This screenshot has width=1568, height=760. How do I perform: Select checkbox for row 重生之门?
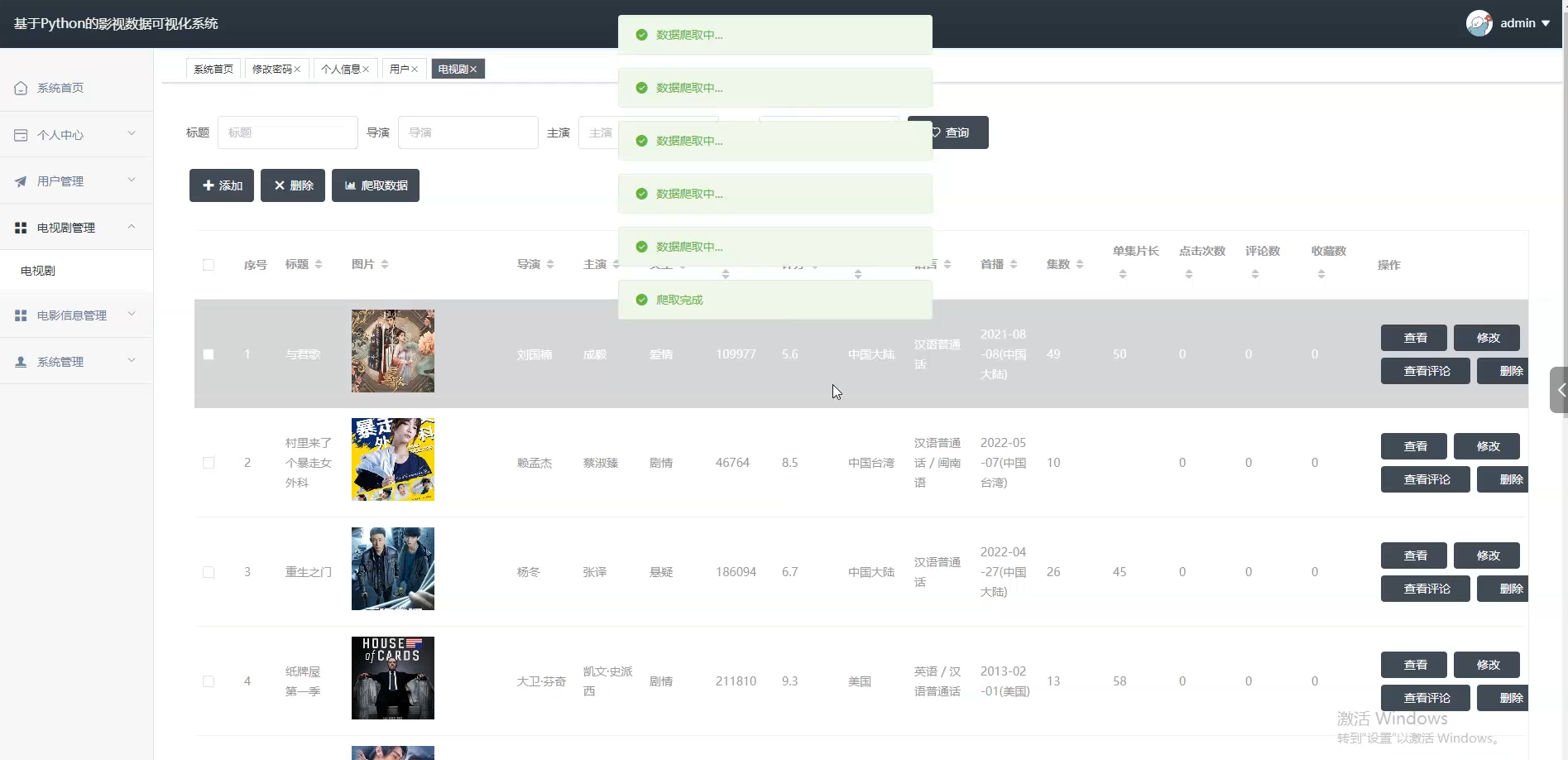pyautogui.click(x=209, y=572)
